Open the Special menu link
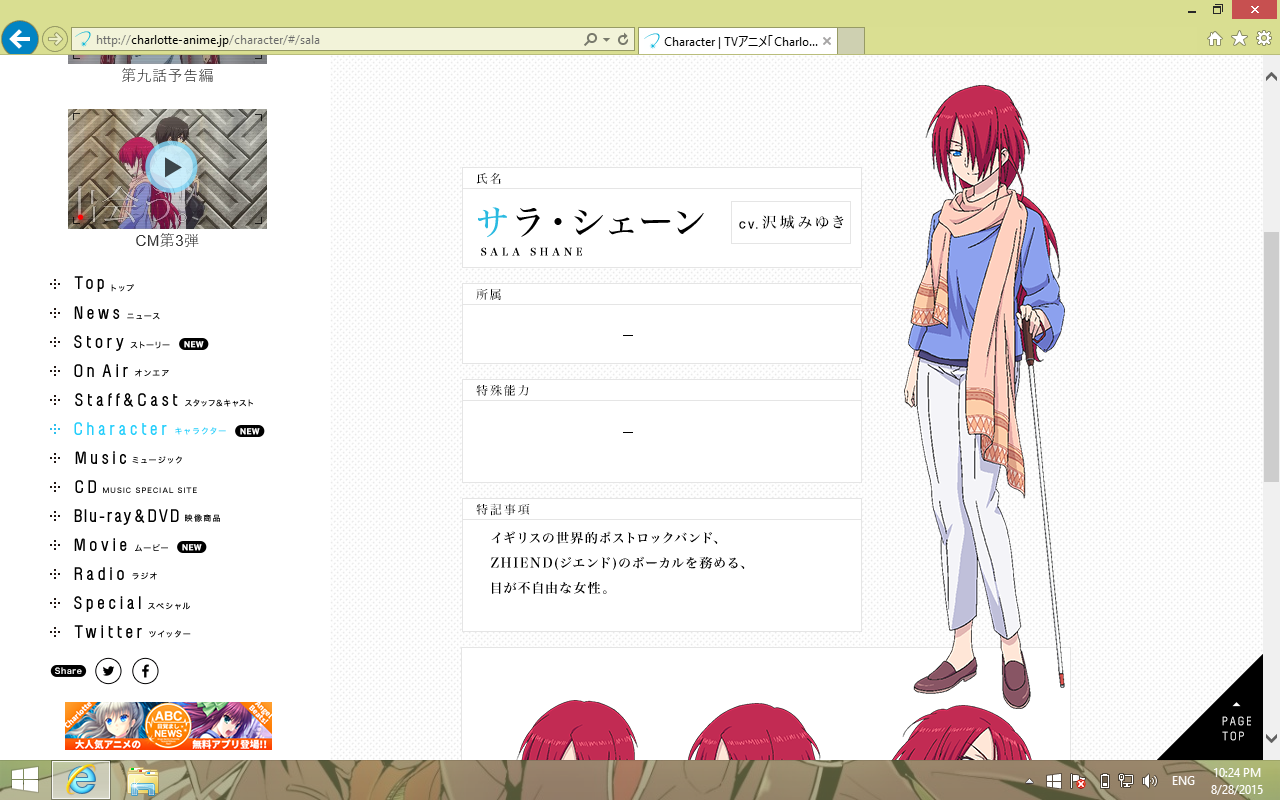The width and height of the screenshot is (1280, 800). click(132, 604)
